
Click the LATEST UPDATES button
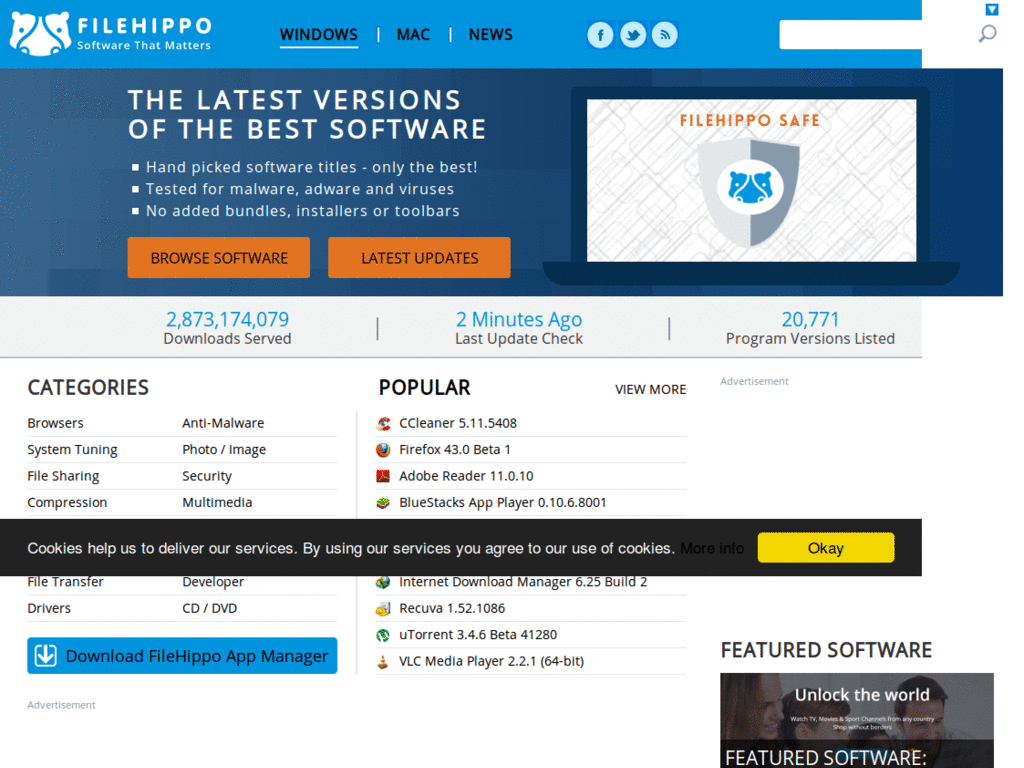[419, 258]
